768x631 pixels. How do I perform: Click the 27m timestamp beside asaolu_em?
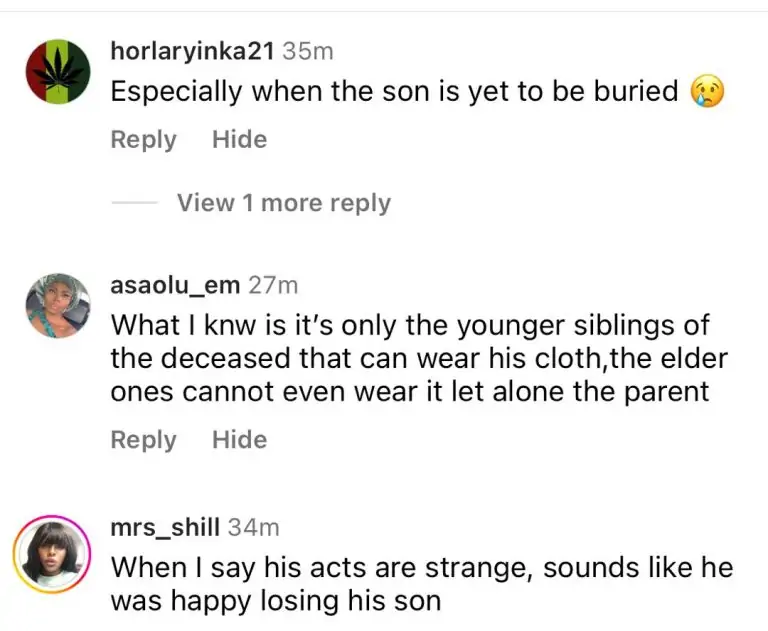(x=273, y=285)
